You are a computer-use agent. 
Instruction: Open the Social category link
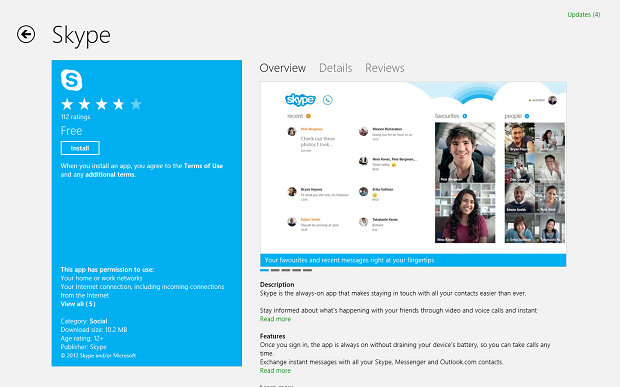pyautogui.click(x=98, y=321)
